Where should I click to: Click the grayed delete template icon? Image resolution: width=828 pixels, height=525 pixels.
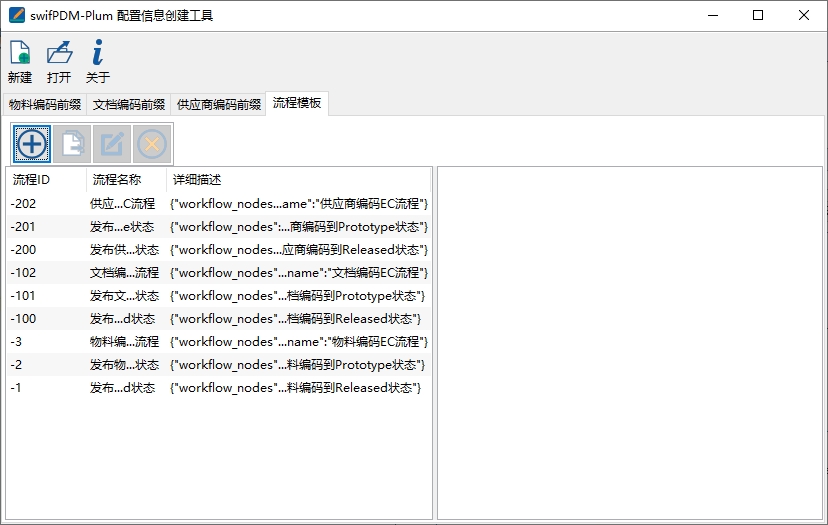(x=152, y=144)
